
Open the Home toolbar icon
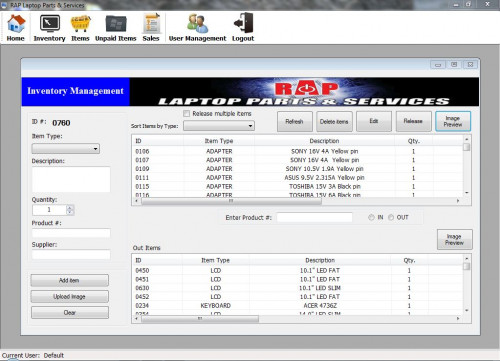click(16, 24)
